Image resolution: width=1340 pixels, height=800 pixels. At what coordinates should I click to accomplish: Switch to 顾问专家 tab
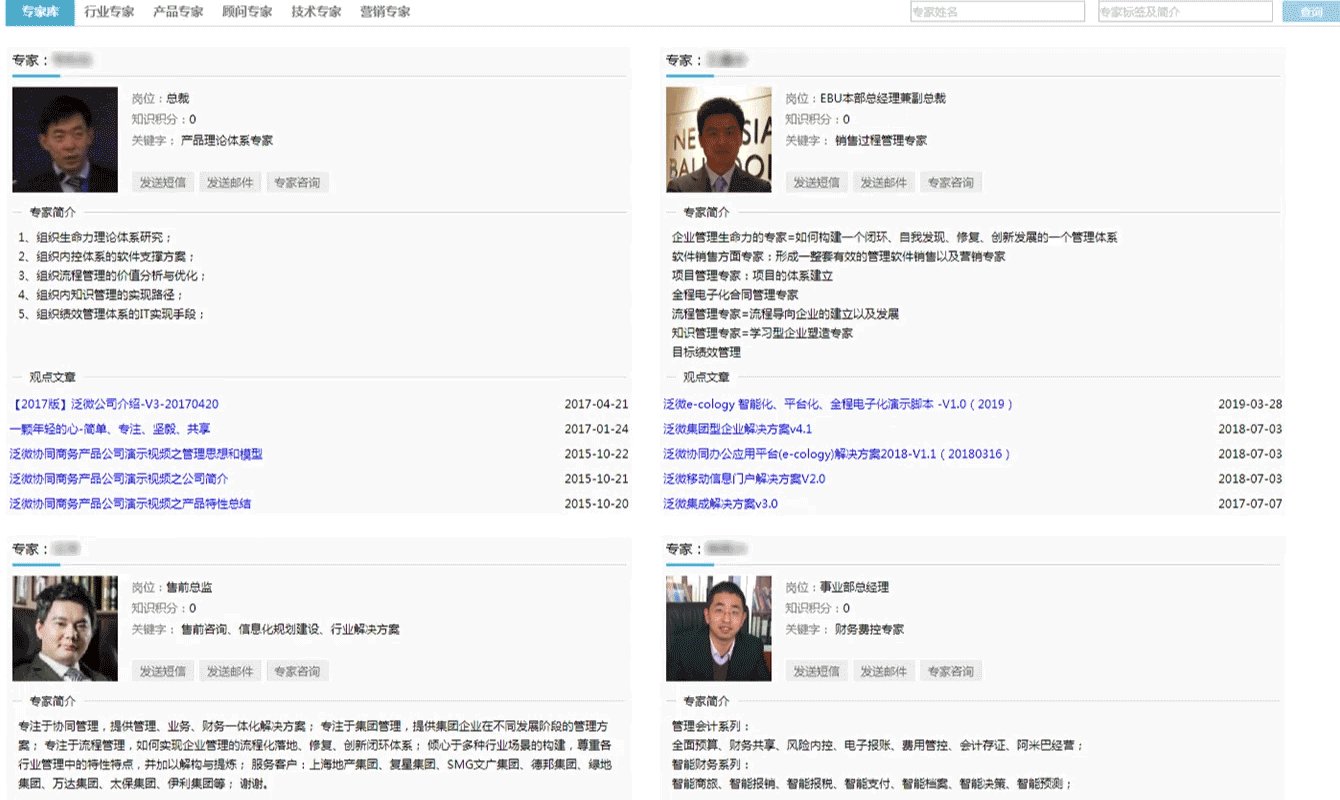[247, 12]
